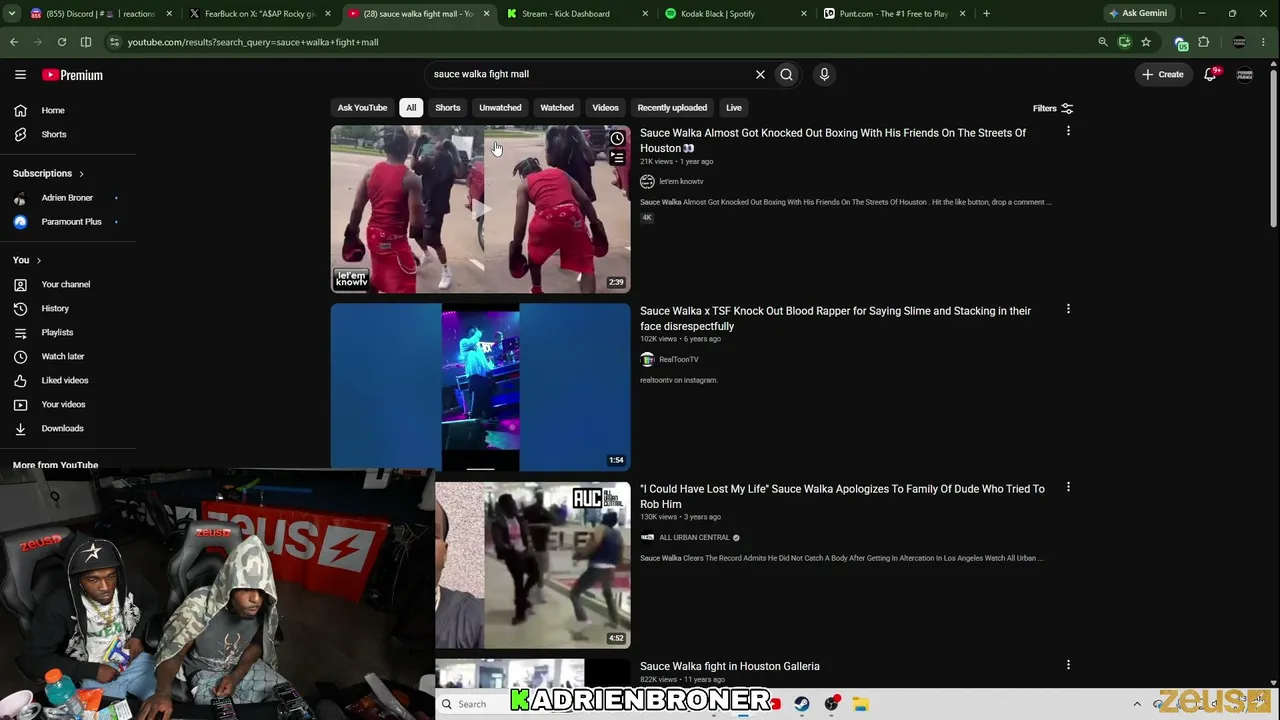The height and width of the screenshot is (720, 1280).
Task: Add to queue icon on first video thumbnail
Action: pos(617,157)
